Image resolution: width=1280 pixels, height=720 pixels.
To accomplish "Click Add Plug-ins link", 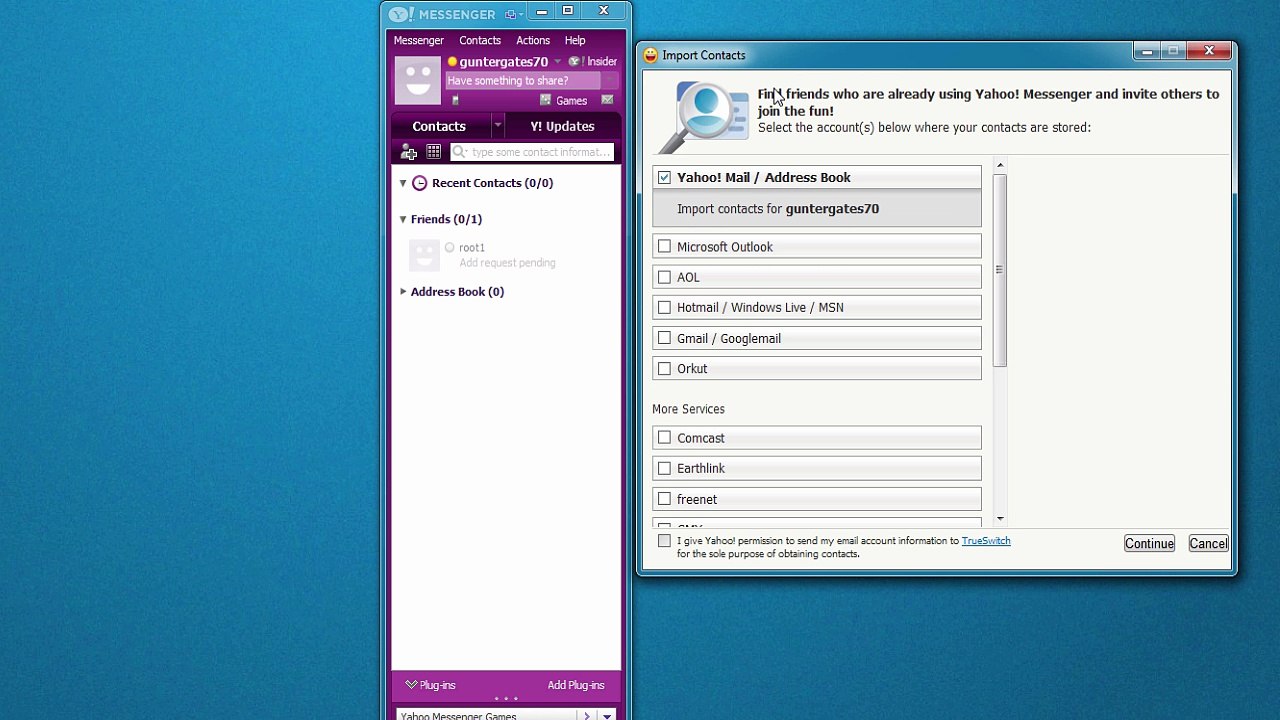I will [x=576, y=685].
